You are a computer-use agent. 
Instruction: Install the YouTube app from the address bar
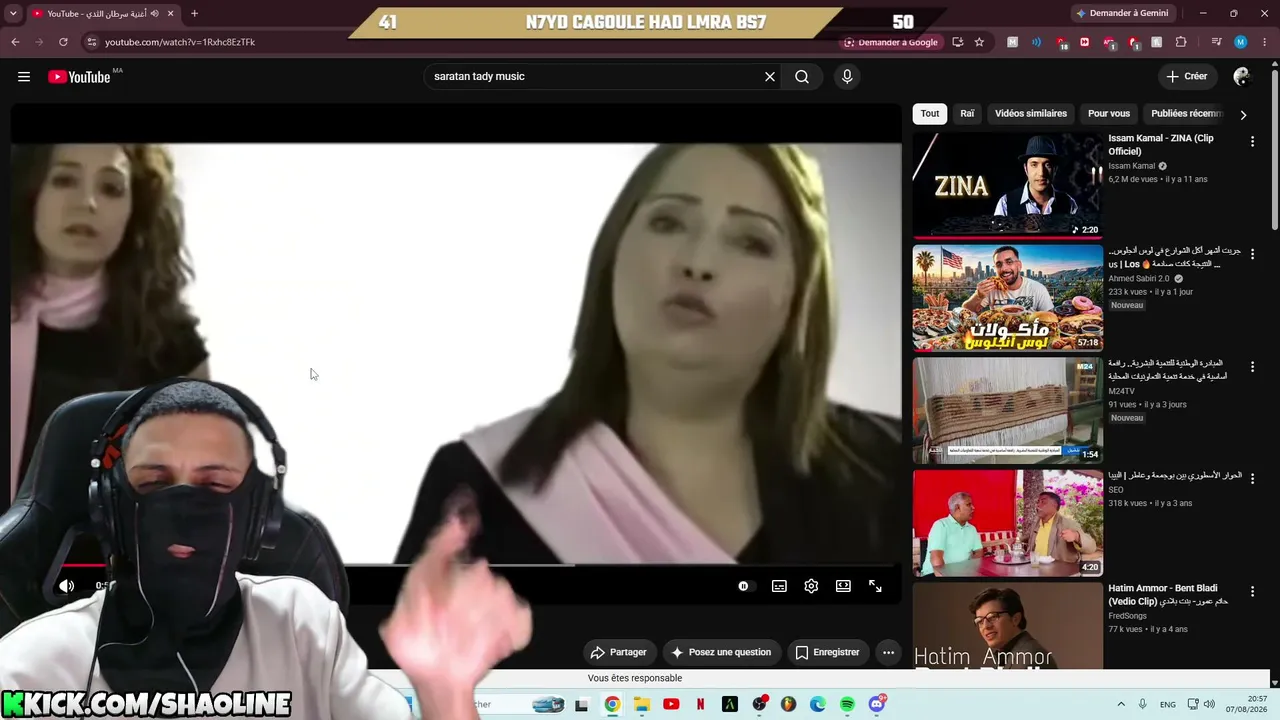[x=958, y=42]
